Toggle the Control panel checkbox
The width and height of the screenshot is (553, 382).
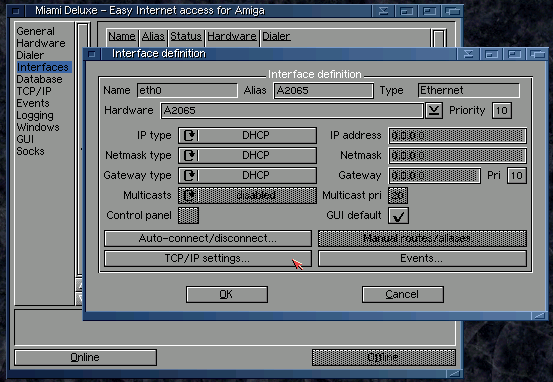pos(188,216)
